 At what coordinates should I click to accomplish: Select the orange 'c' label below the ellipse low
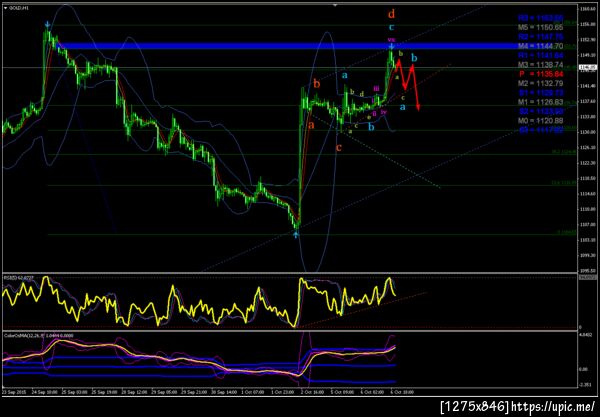click(338, 148)
